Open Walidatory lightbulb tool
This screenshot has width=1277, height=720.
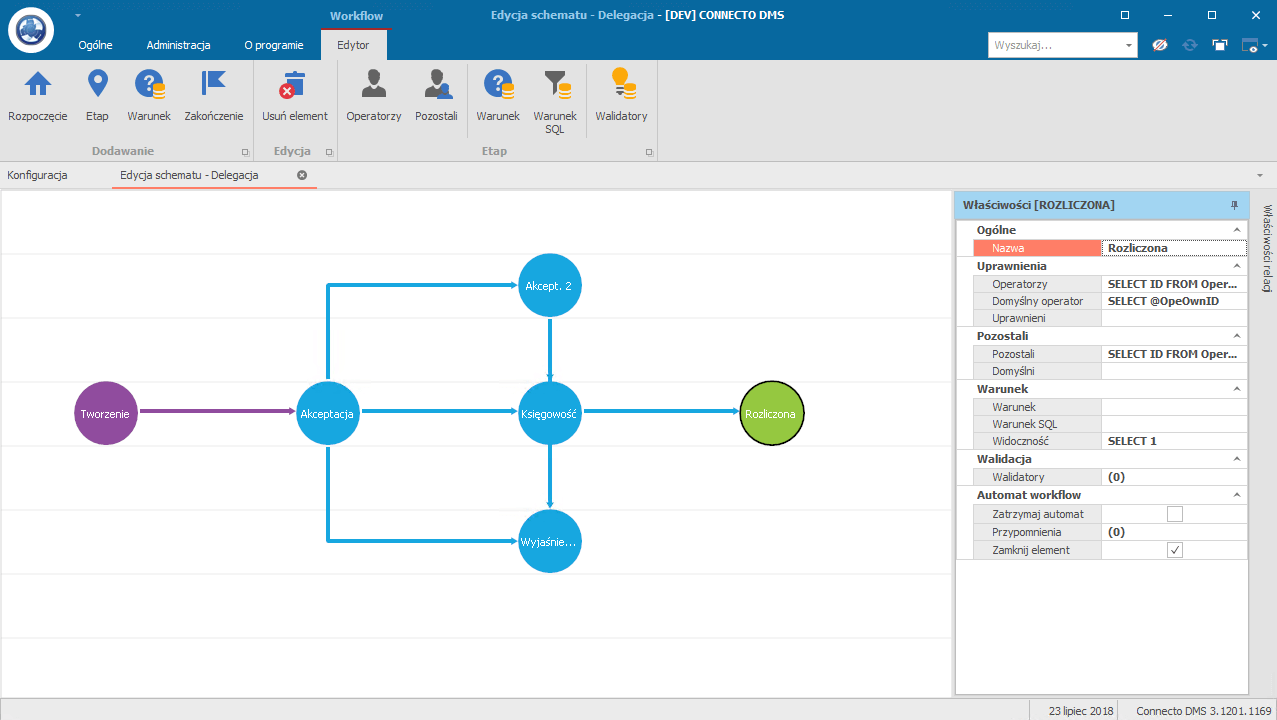pos(621,85)
